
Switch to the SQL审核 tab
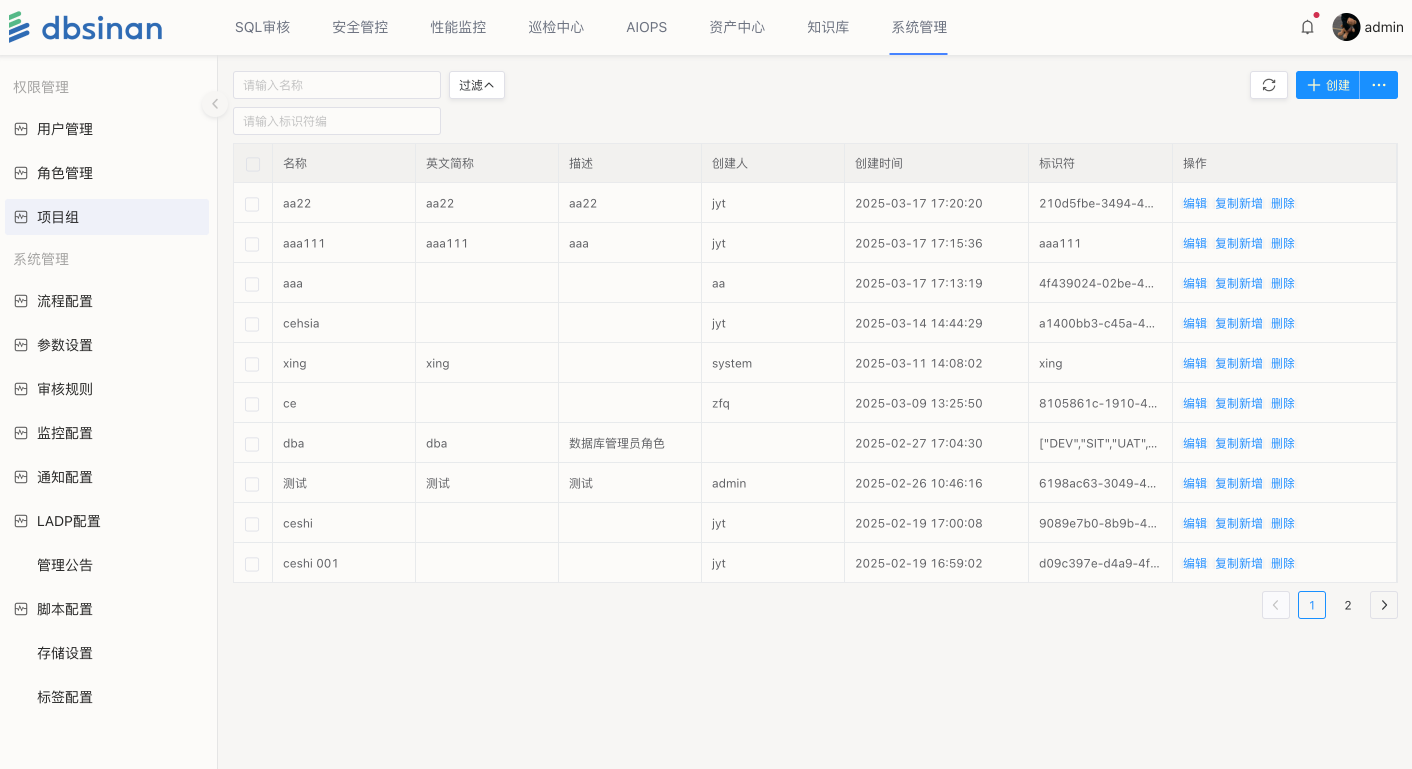click(x=262, y=28)
